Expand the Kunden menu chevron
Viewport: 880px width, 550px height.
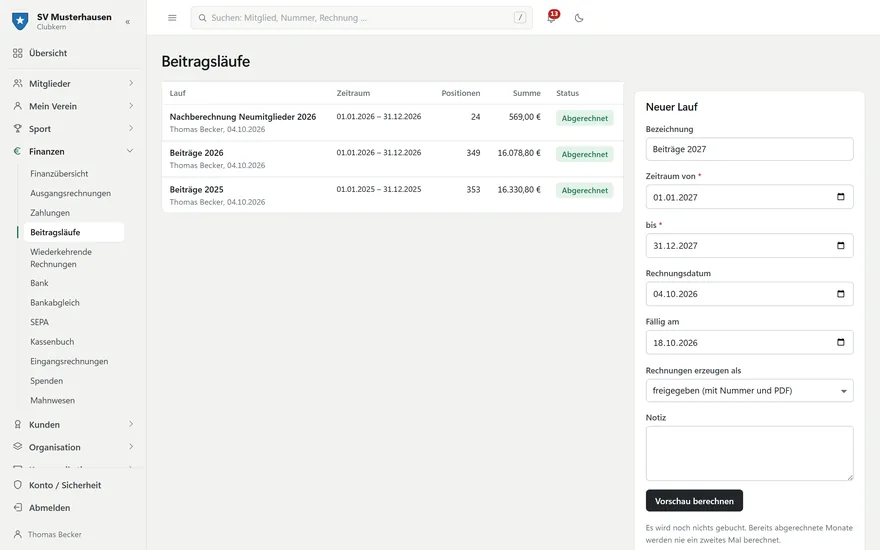coord(131,424)
